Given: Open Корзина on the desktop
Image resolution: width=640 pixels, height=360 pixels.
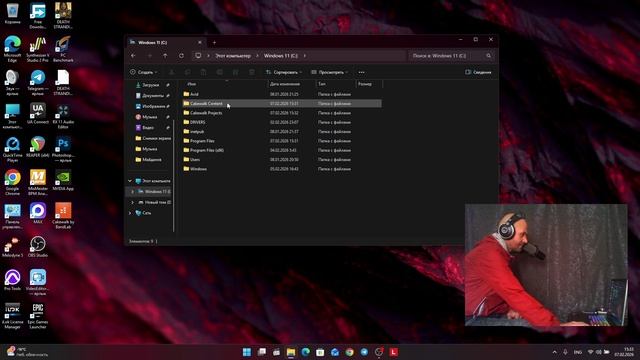Looking at the screenshot, I should (x=13, y=14).
